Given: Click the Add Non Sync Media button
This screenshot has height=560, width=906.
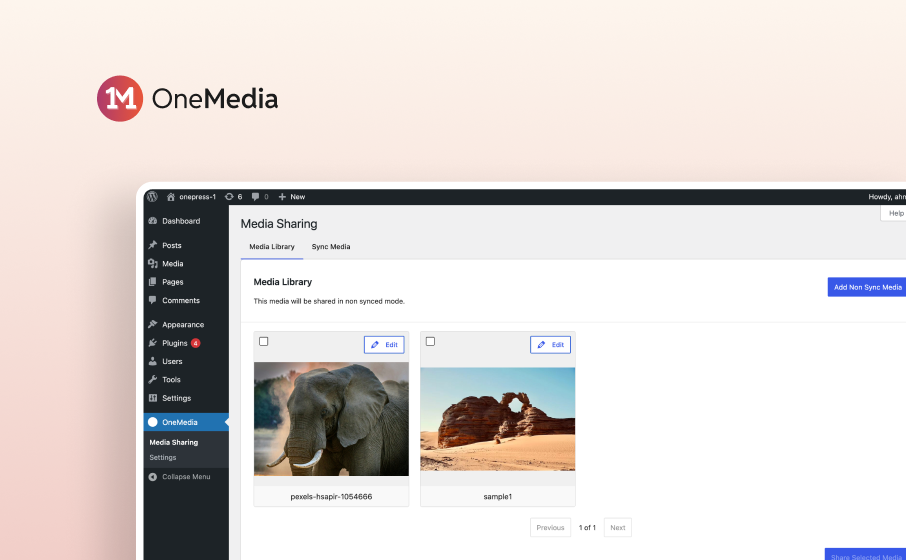Looking at the screenshot, I should 867,287.
